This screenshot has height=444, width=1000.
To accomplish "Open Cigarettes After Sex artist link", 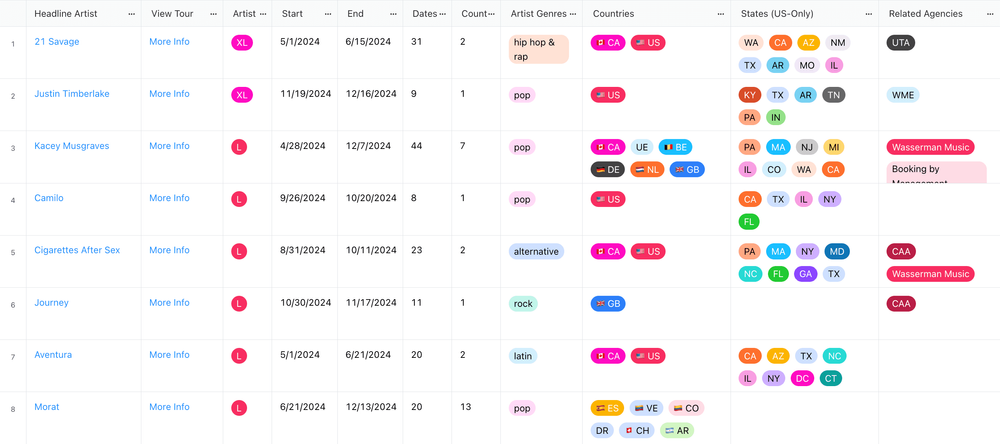I will pos(77,251).
